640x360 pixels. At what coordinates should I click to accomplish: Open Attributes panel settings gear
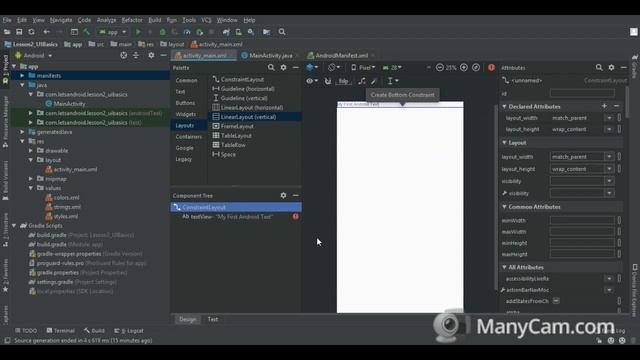[611, 67]
